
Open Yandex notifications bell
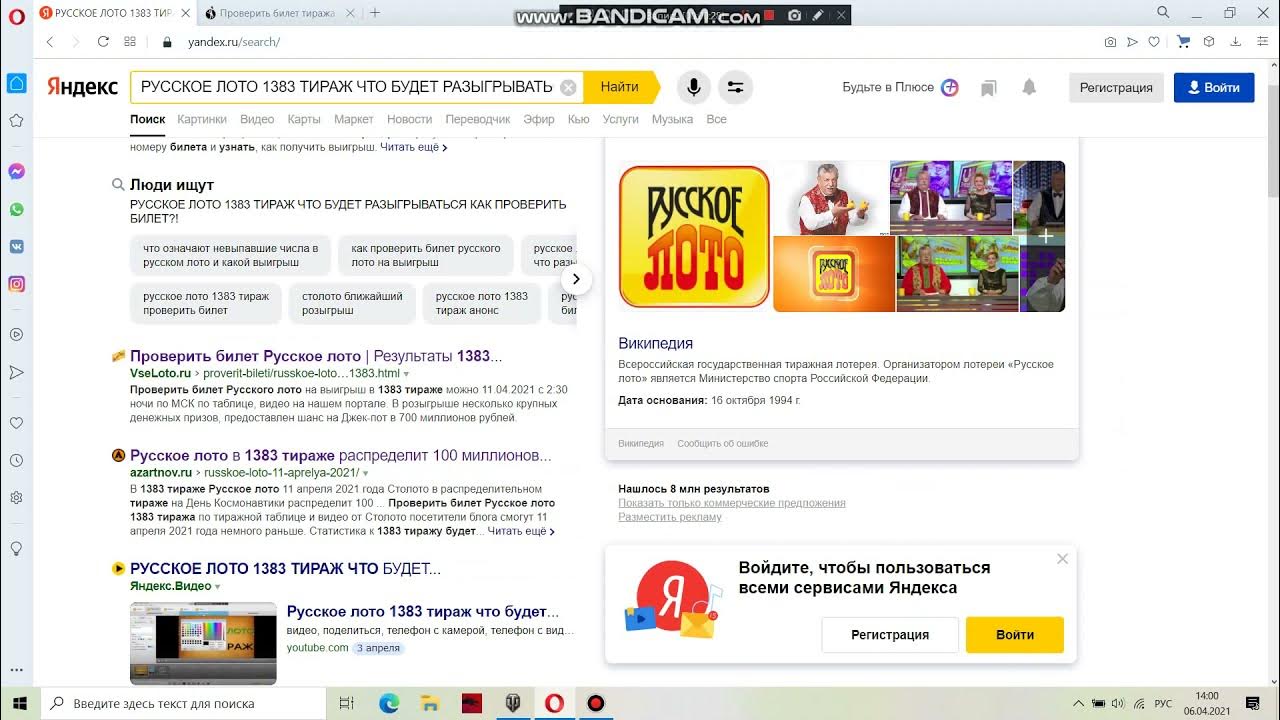[1029, 88]
